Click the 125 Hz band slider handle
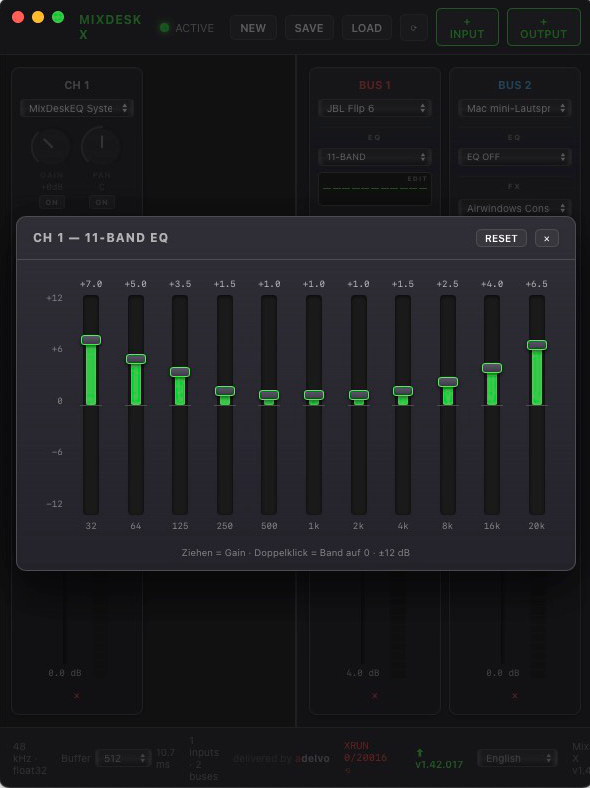 pyautogui.click(x=180, y=372)
